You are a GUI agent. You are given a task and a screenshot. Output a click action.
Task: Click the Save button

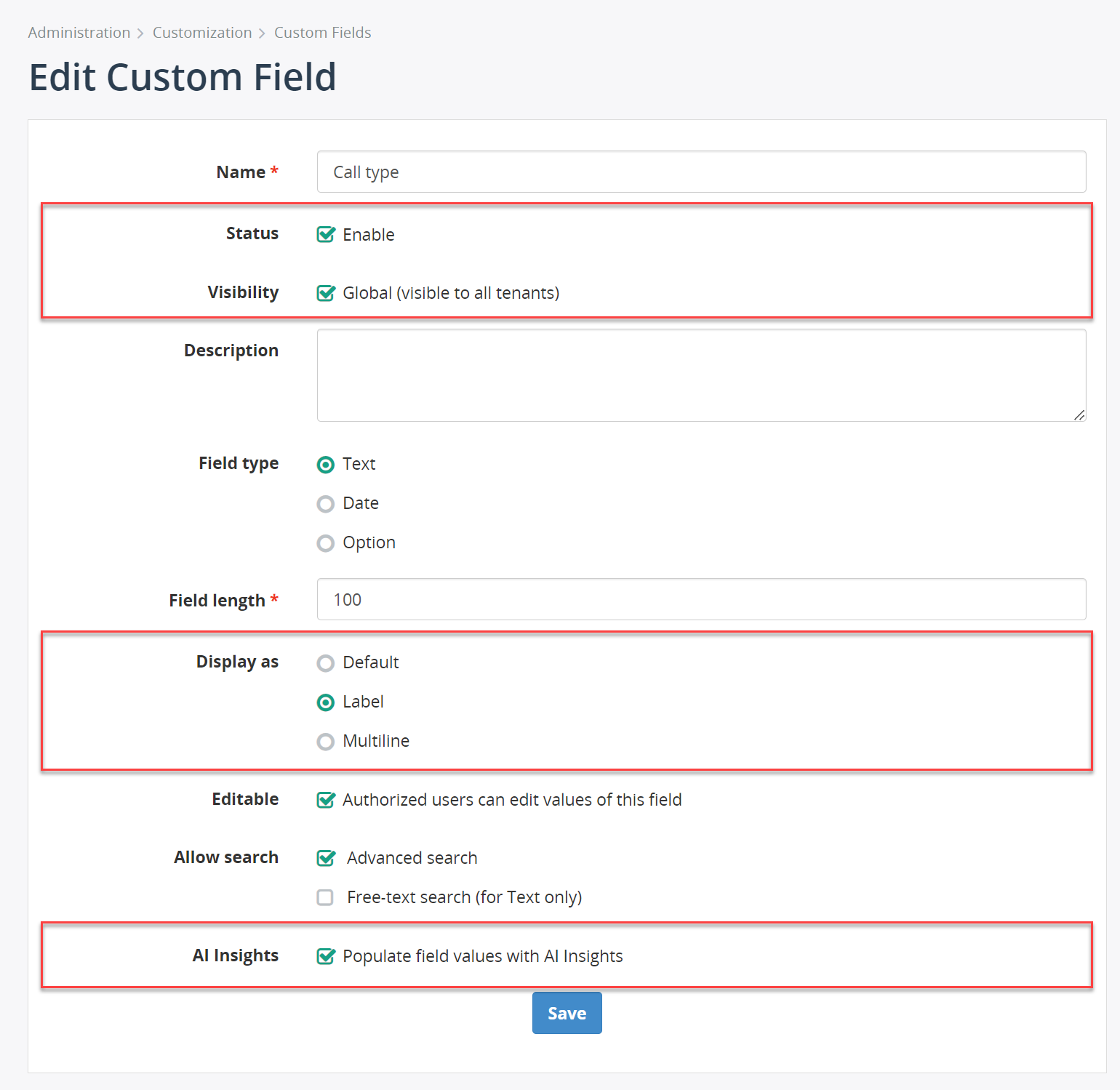567,1013
